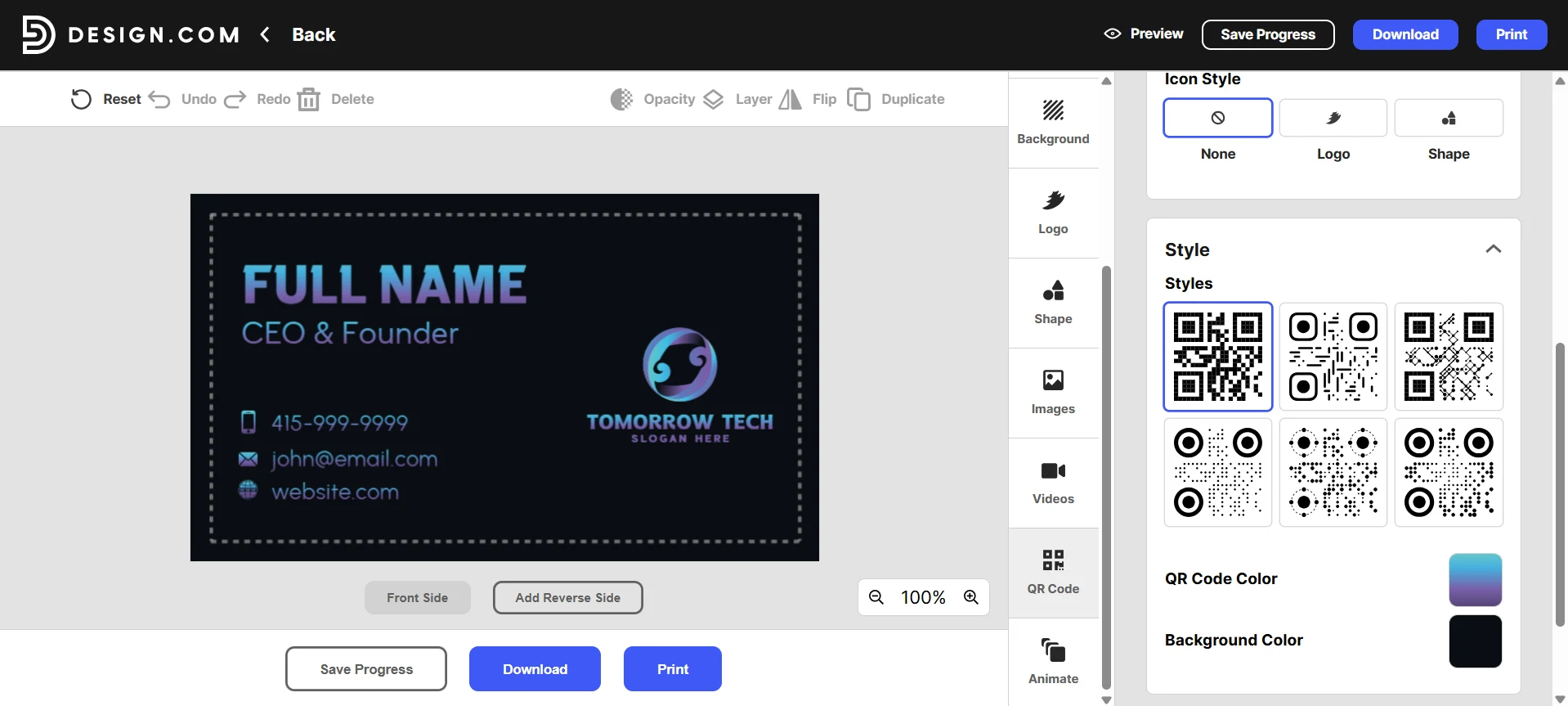Click the Front Side button
This screenshot has height=706, width=1568.
pyautogui.click(x=418, y=597)
